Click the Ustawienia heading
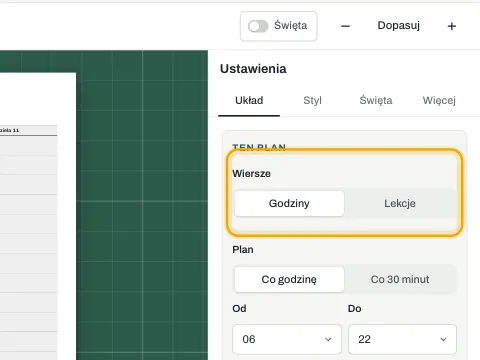Viewport: 480px width, 360px height. click(253, 69)
